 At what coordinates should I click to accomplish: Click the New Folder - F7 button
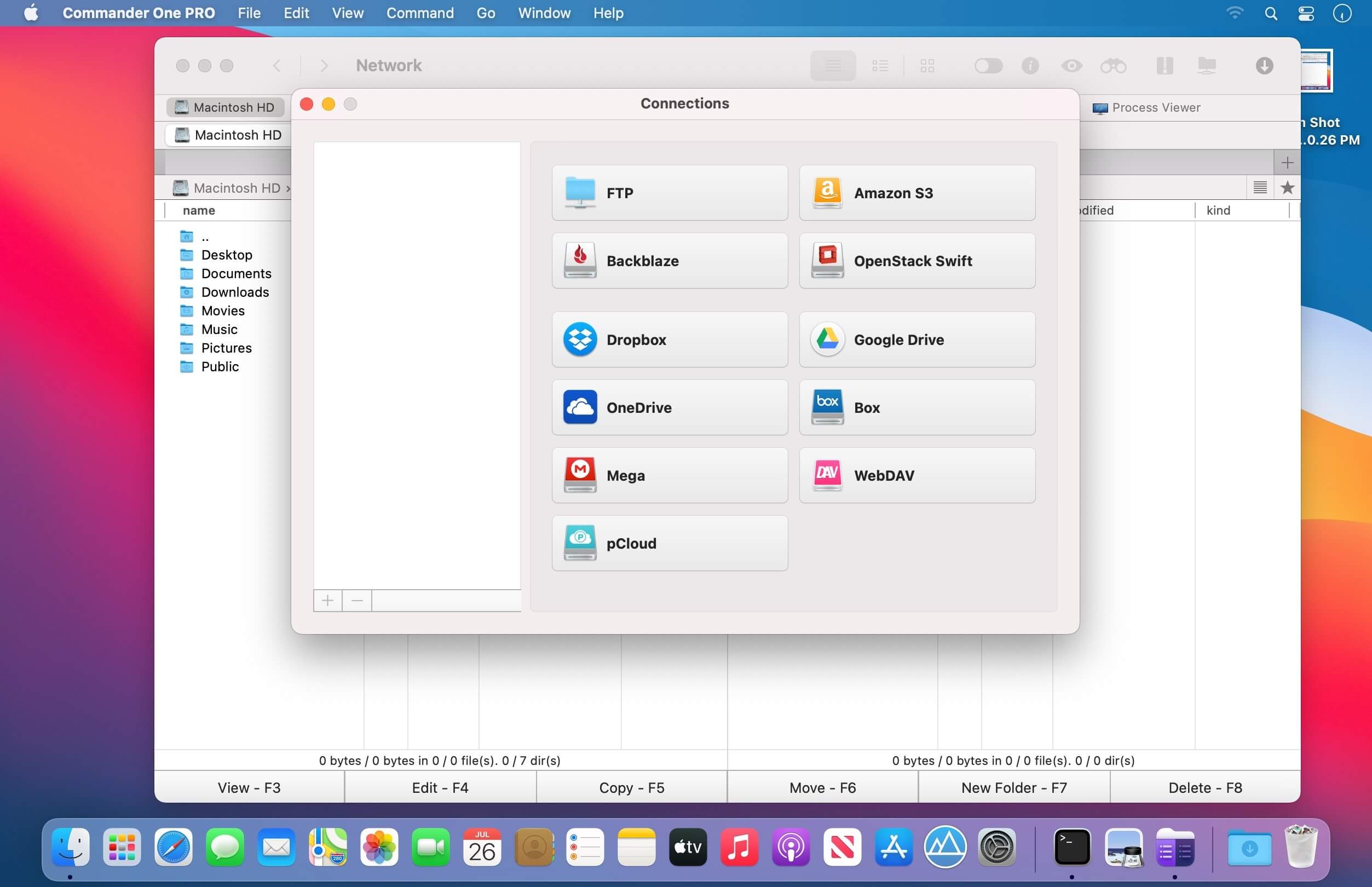tap(1014, 787)
